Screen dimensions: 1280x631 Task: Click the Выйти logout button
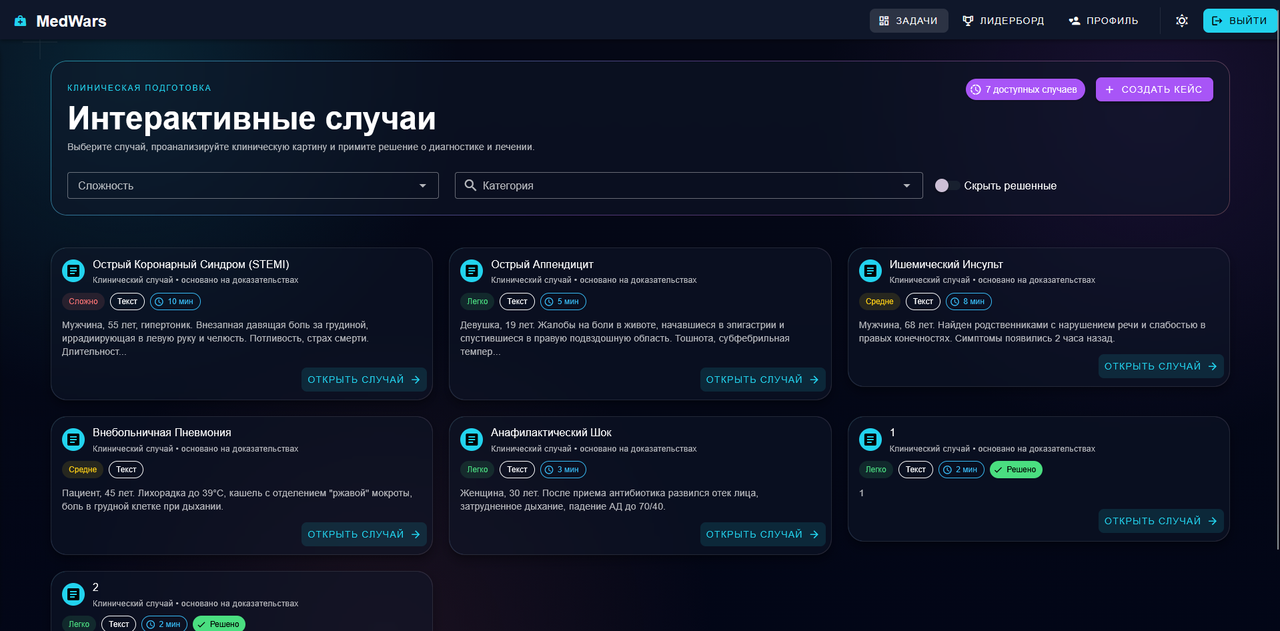click(x=1240, y=21)
